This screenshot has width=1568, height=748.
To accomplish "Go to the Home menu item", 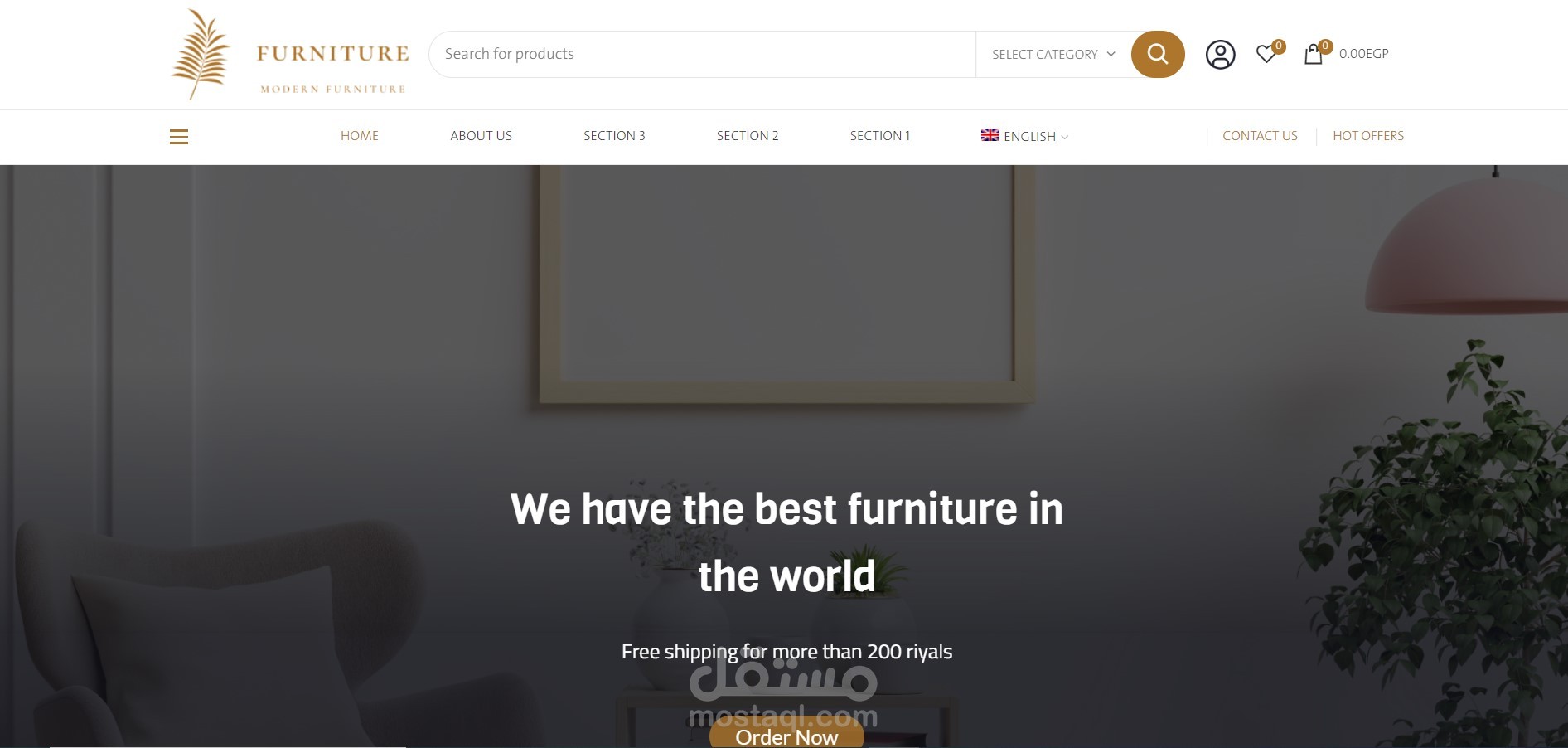I will click(360, 136).
